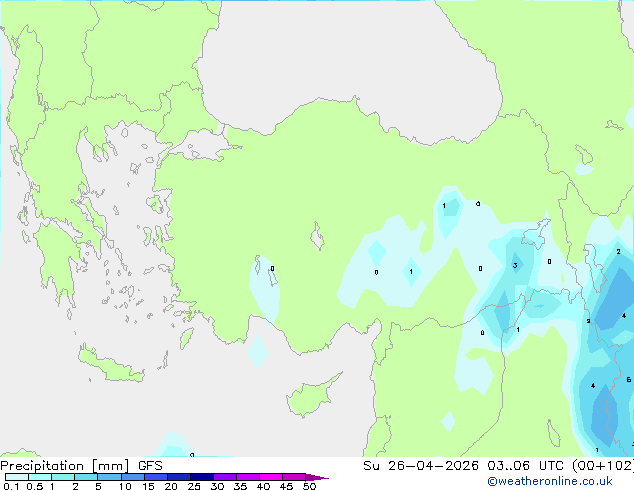Click the 'GFS' model label

tap(150, 466)
